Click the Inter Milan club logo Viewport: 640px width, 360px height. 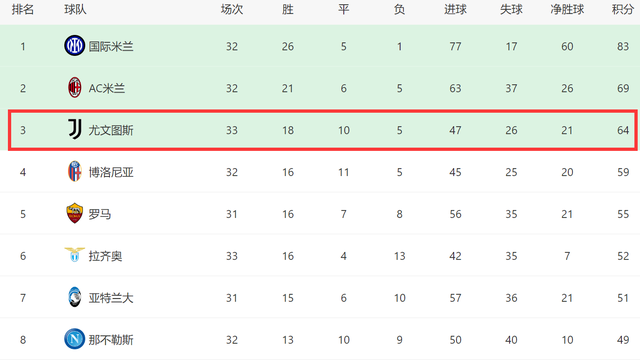tap(74, 46)
